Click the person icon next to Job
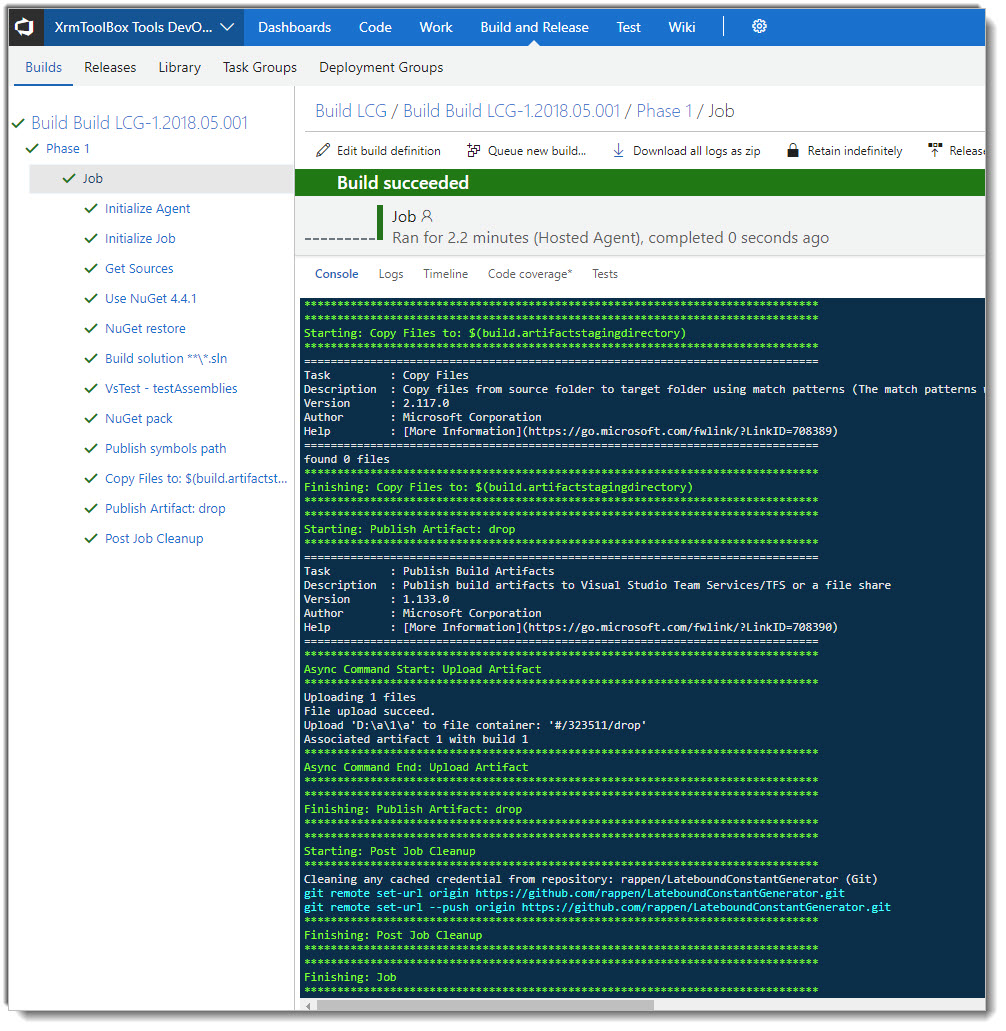 tap(427, 216)
